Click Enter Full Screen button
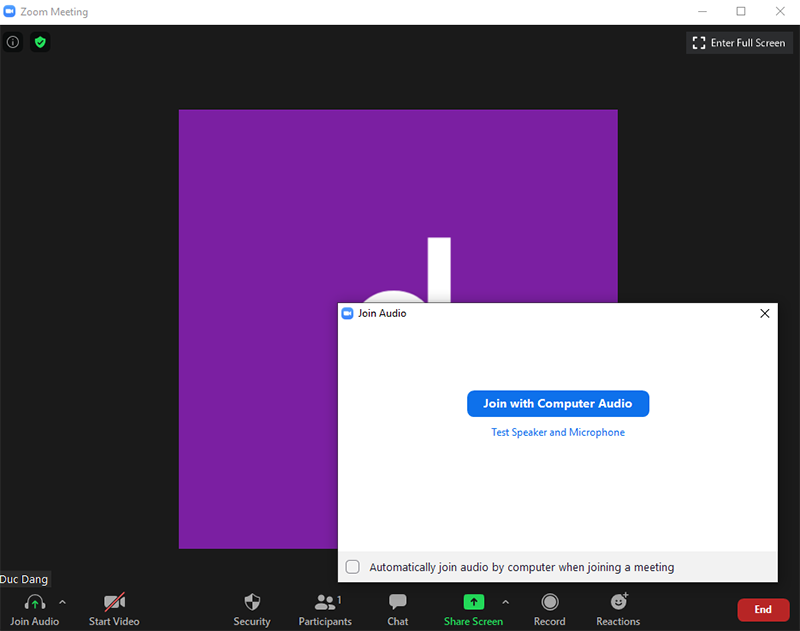Screen dimensions: 800x631 click(739, 43)
